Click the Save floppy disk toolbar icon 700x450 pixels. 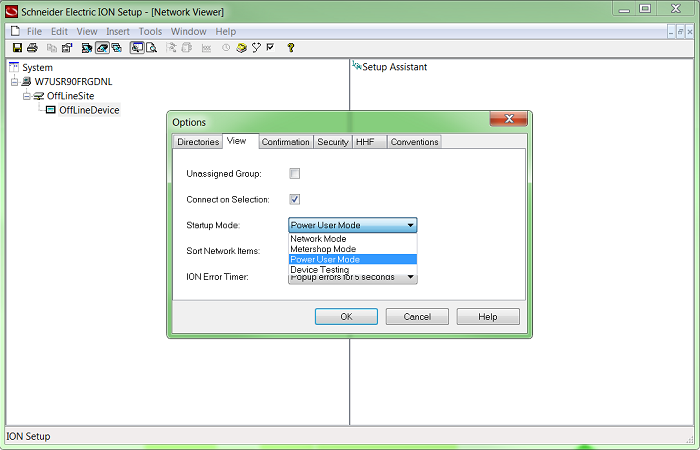point(17,48)
